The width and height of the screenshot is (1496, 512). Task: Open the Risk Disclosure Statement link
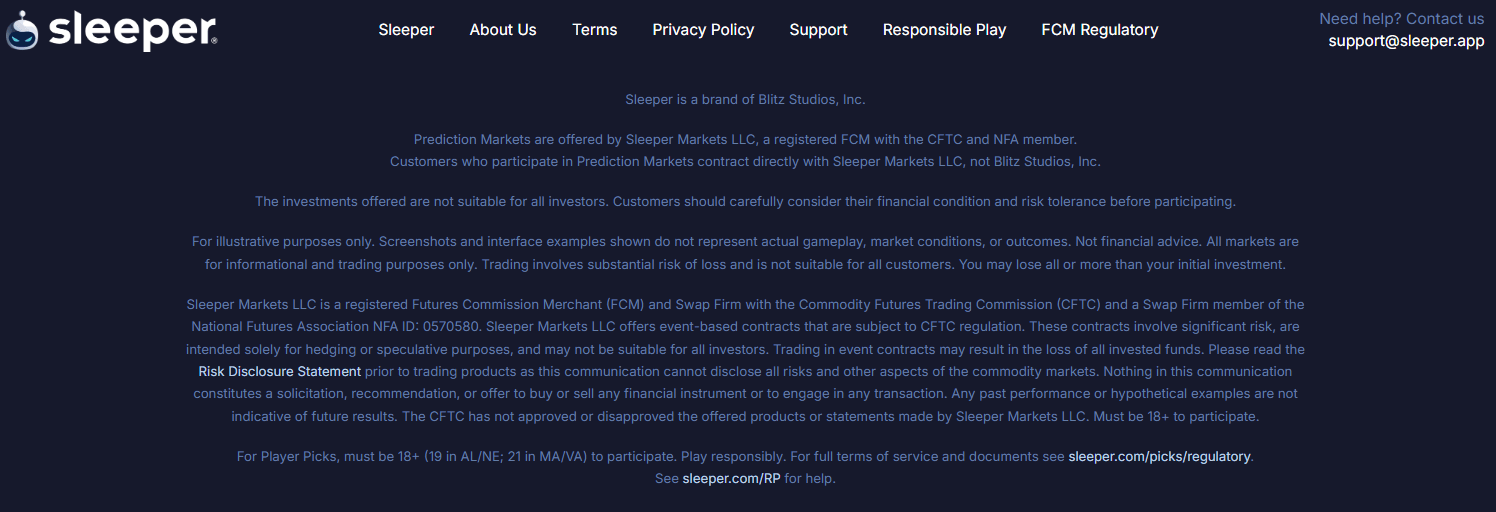[280, 372]
